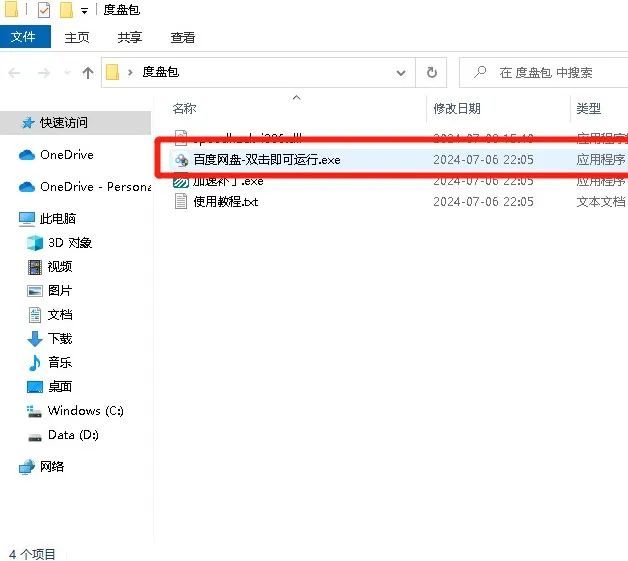The height and width of the screenshot is (561, 628).
Task: Select the 加速补丁.exe file
Action: [x=228, y=181]
